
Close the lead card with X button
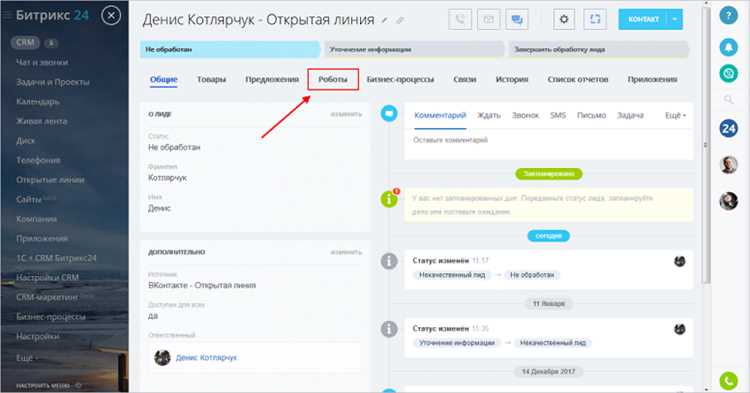111,16
